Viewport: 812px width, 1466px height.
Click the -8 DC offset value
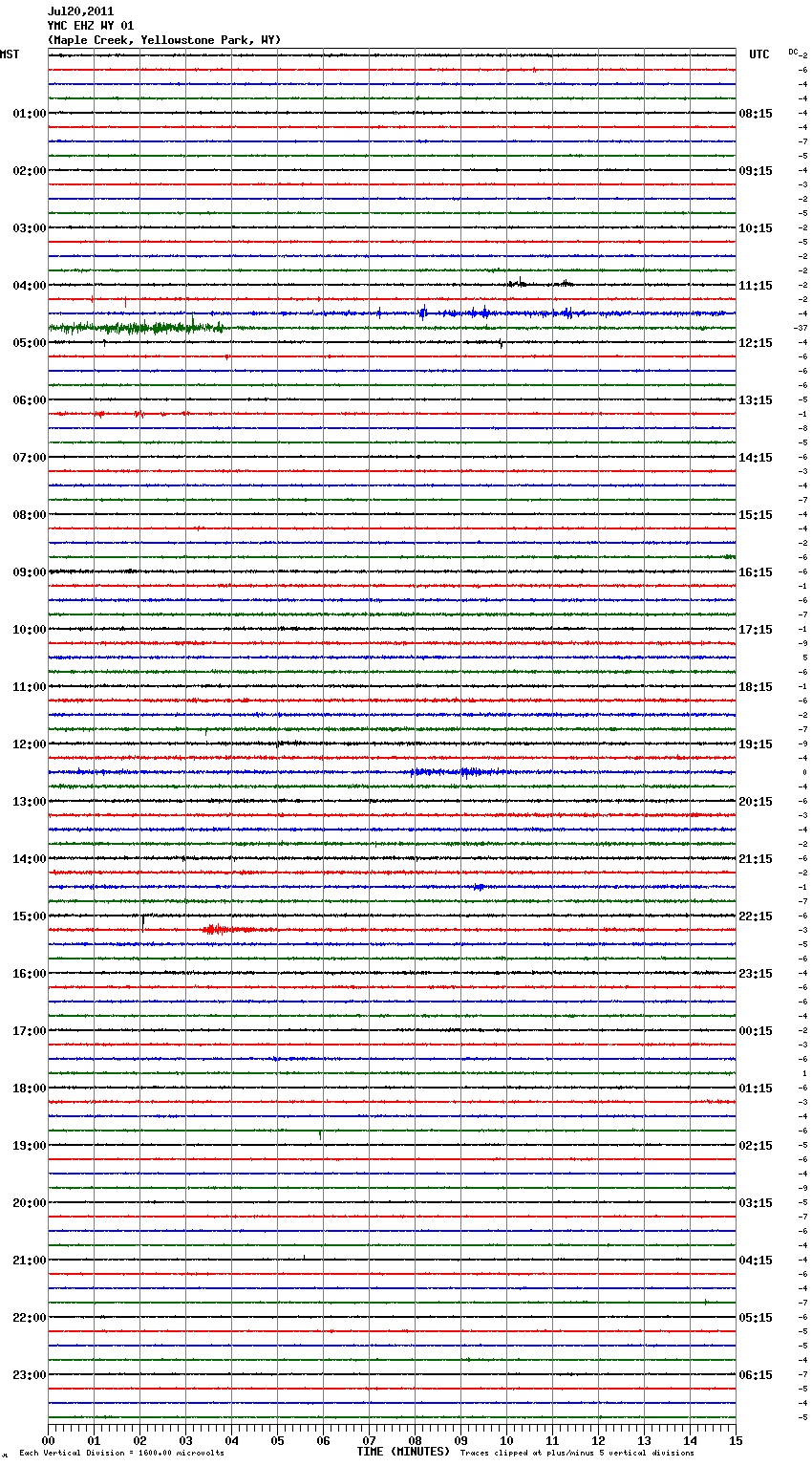[x=803, y=429]
